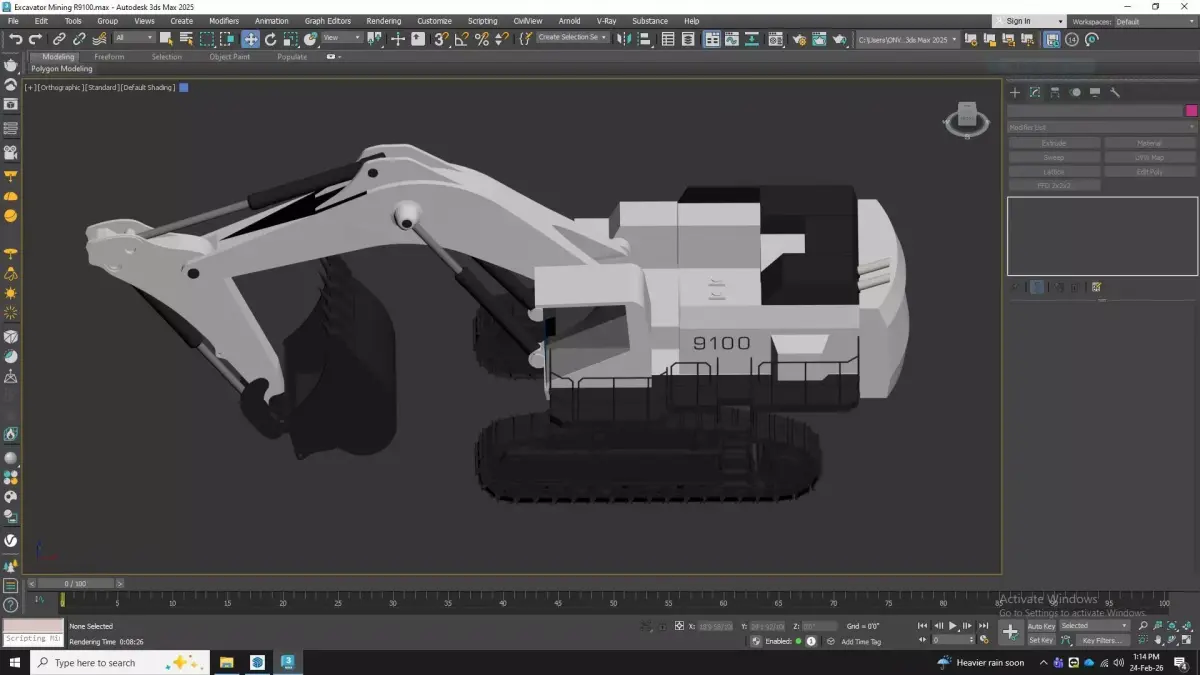Open the selection filter All dropdown

pos(134,38)
